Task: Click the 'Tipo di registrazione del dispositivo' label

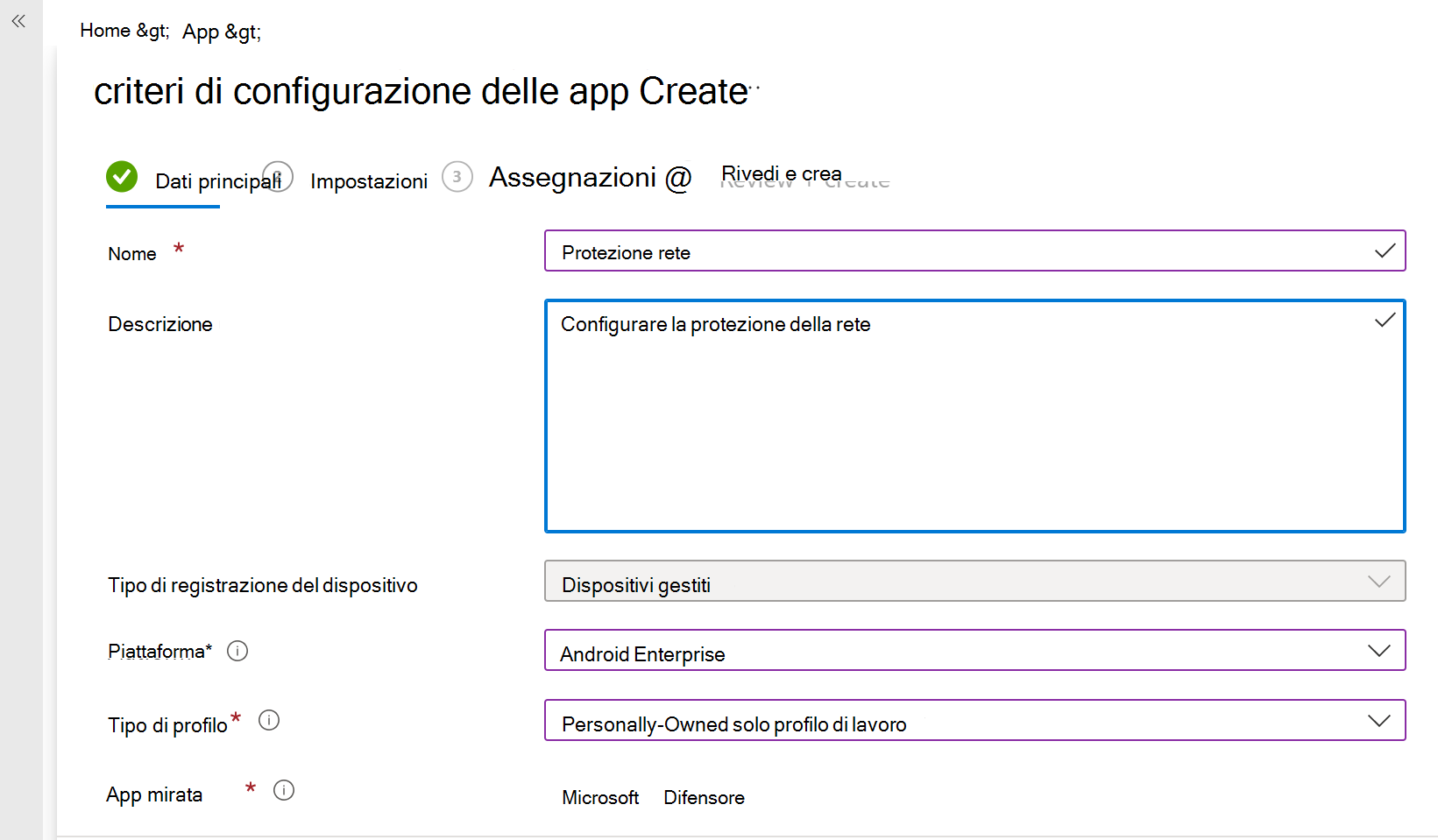Action: [x=263, y=585]
